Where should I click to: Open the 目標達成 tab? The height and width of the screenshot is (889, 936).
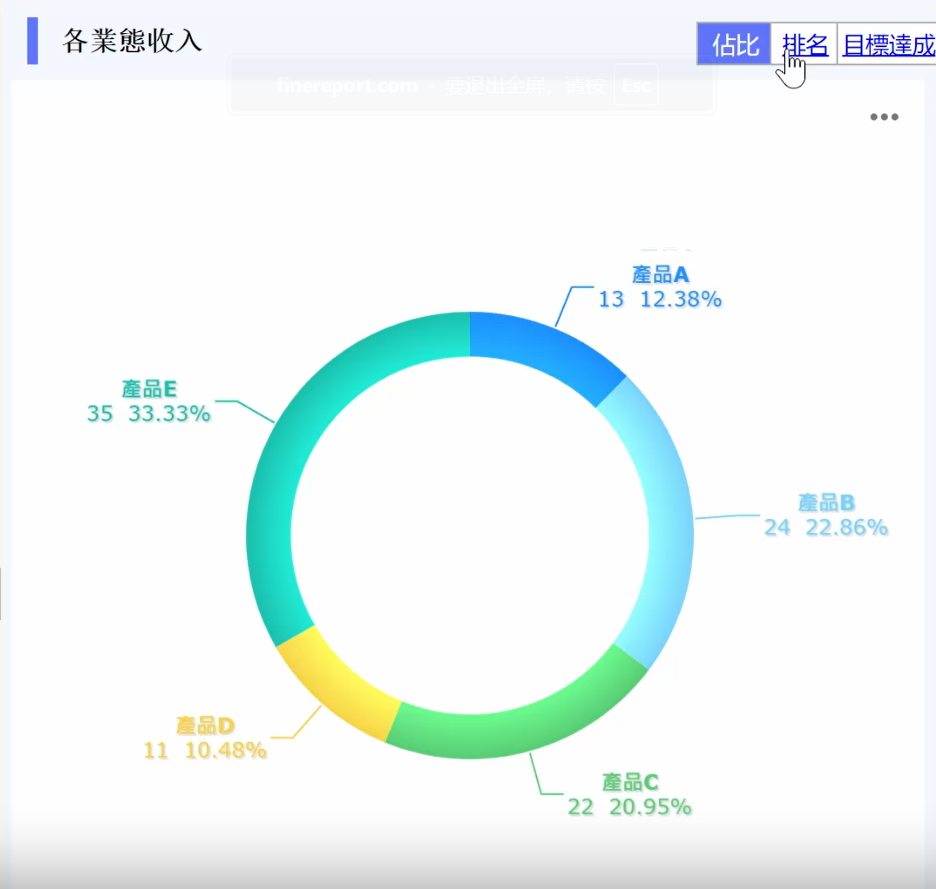coord(887,44)
